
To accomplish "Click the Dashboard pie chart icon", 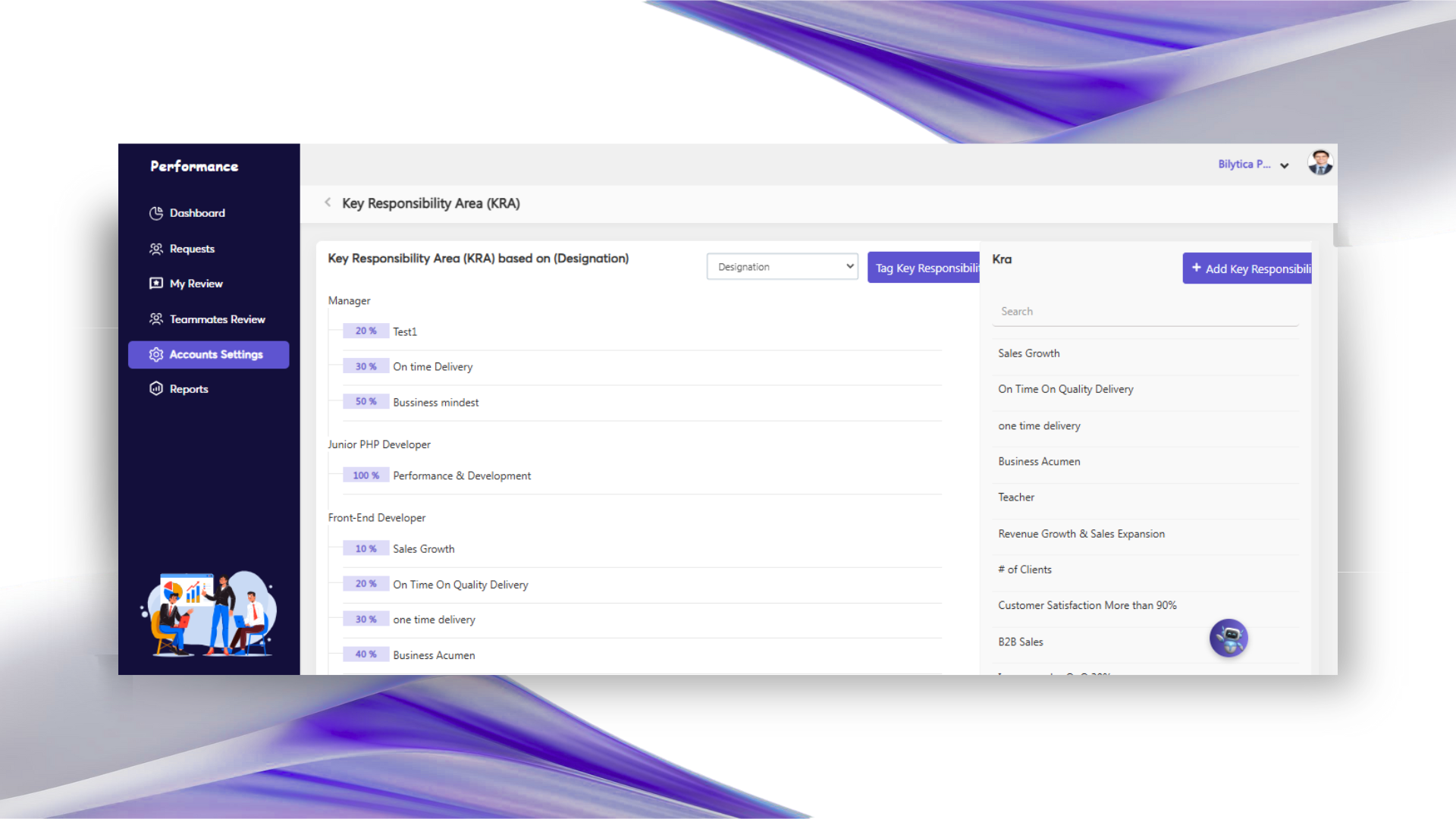I will tap(156, 213).
